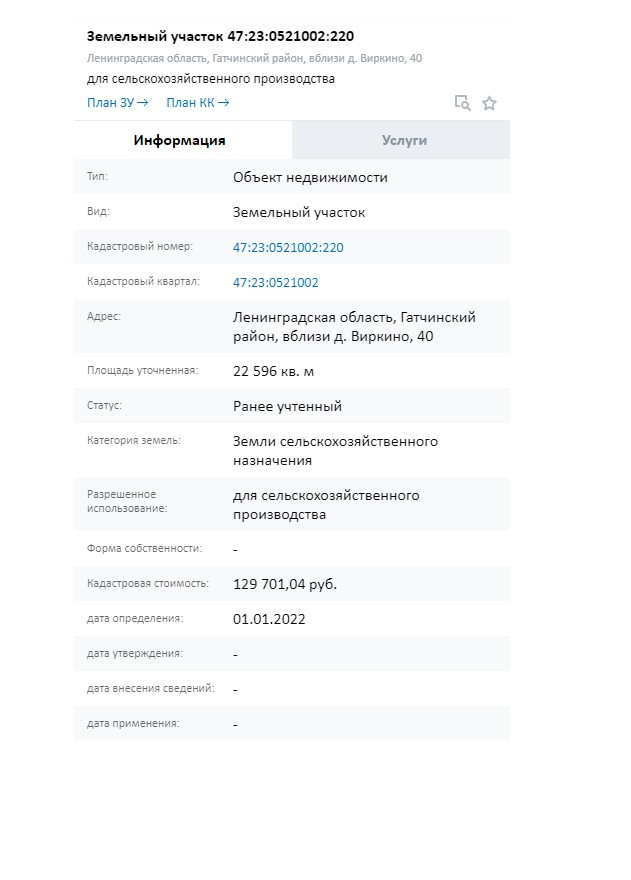Screen dimensions: 631x880
Task: Open the План КК link
Action: tap(197, 102)
